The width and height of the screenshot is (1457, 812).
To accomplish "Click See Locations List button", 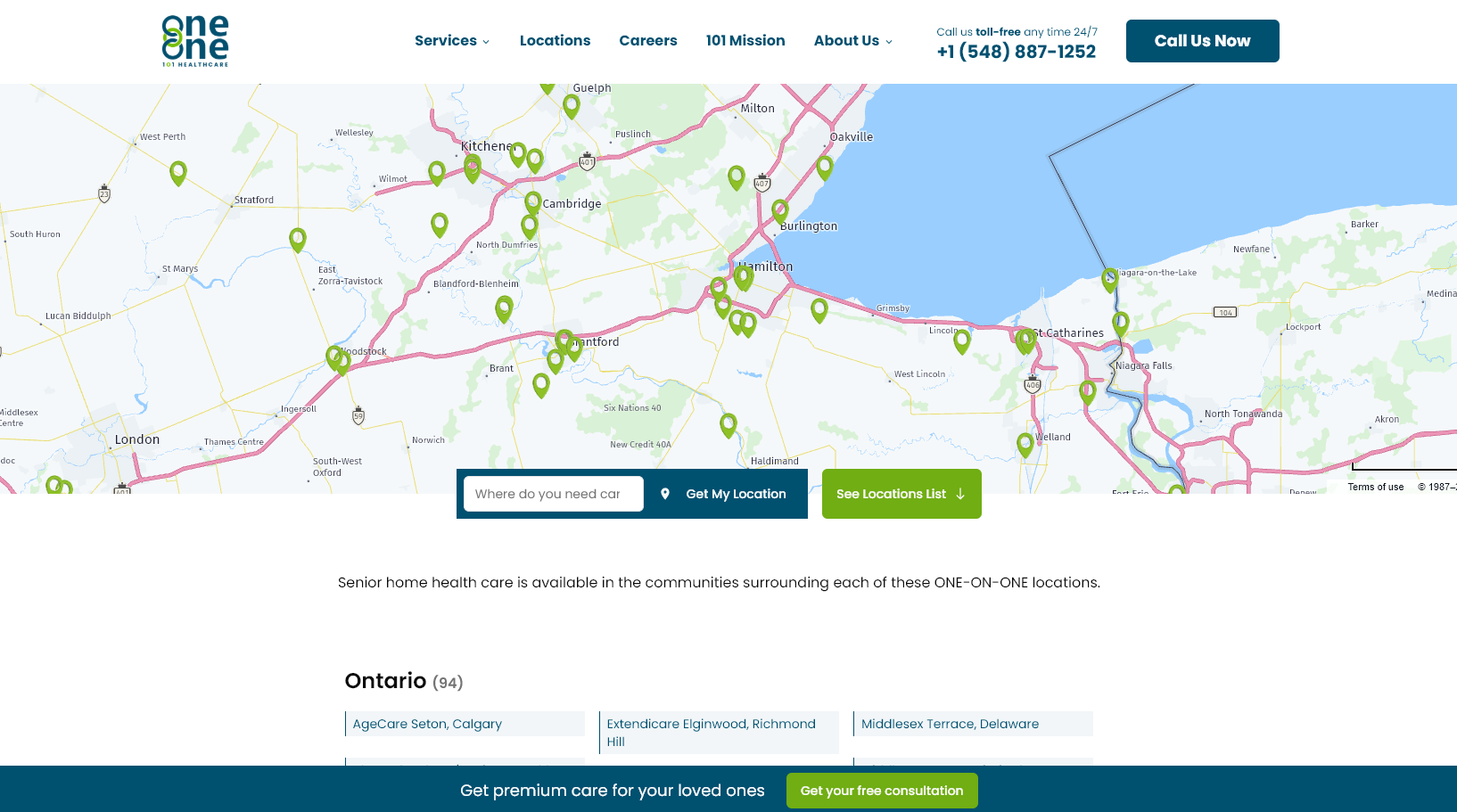I will point(901,494).
